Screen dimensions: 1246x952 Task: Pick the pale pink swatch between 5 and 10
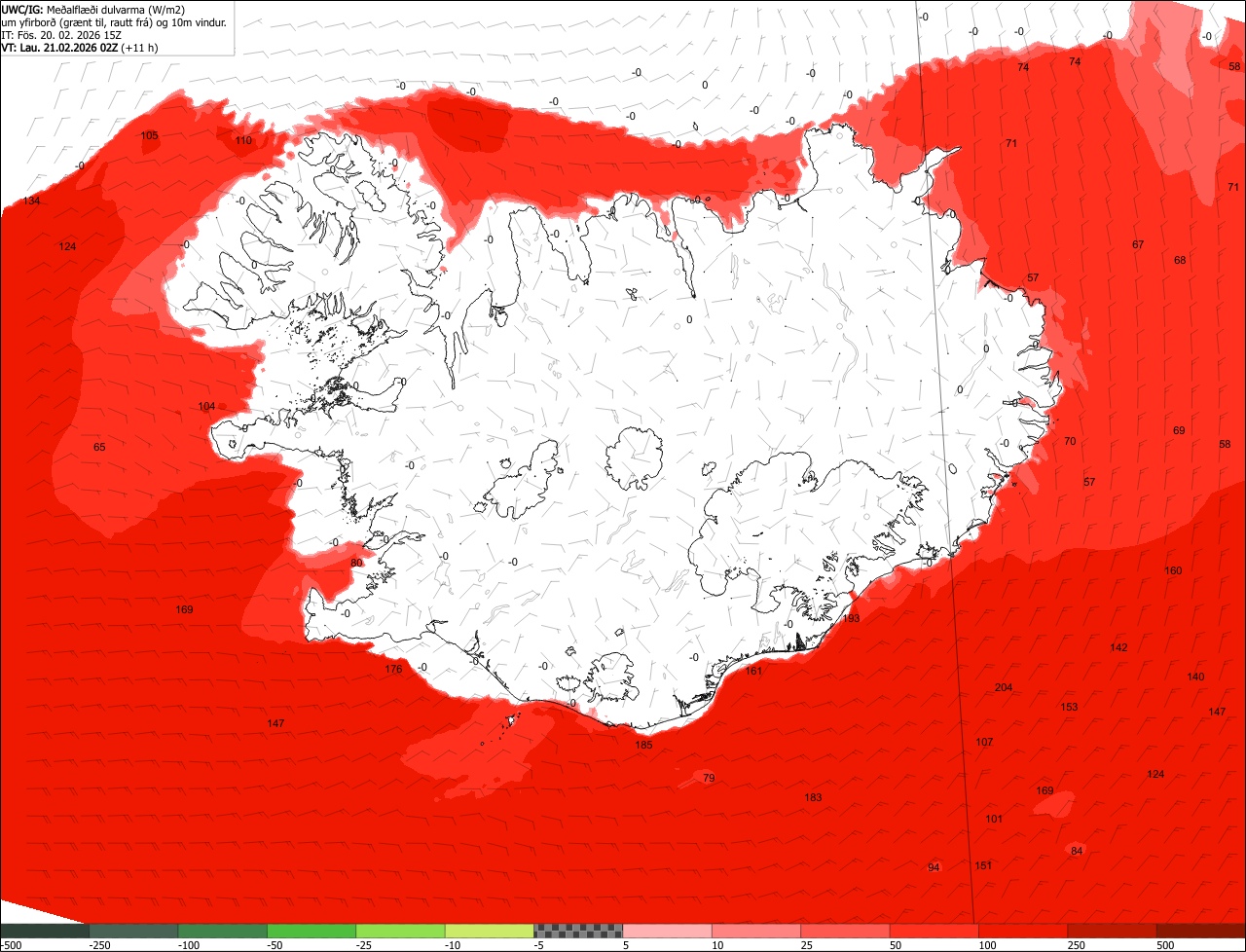click(668, 931)
